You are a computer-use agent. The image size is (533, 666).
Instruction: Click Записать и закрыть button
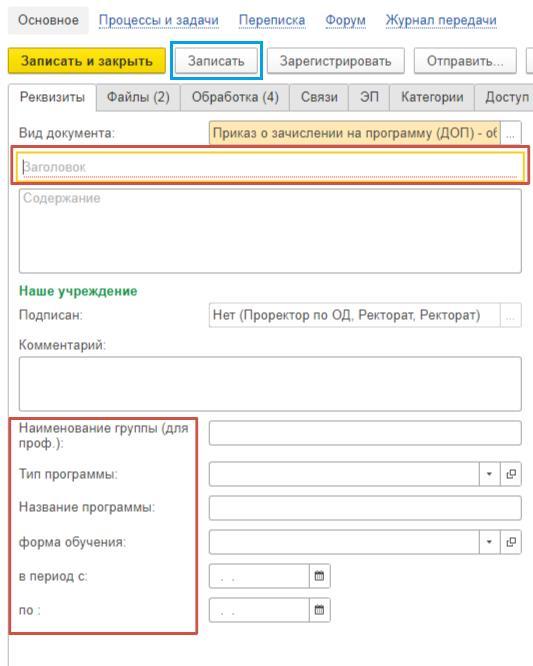click(x=87, y=61)
